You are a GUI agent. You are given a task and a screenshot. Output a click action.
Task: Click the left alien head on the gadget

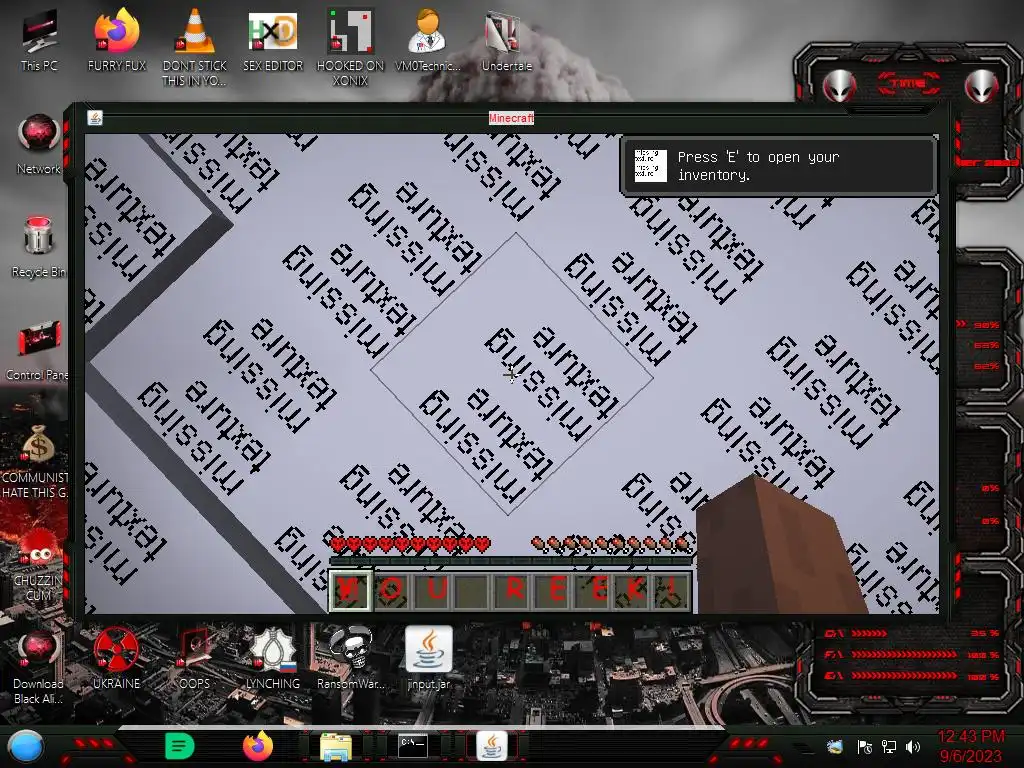click(840, 86)
